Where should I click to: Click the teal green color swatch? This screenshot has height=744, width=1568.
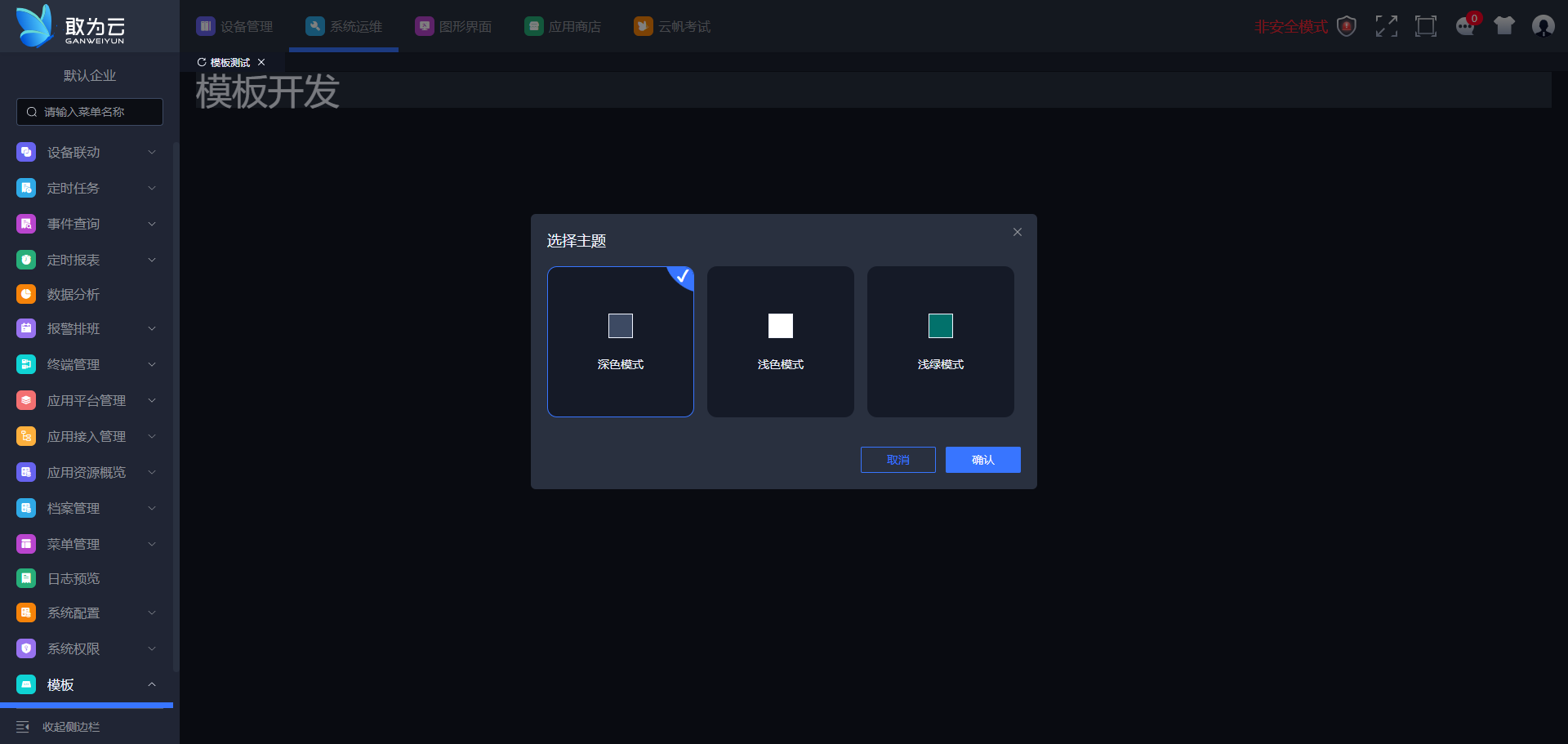[x=941, y=326]
